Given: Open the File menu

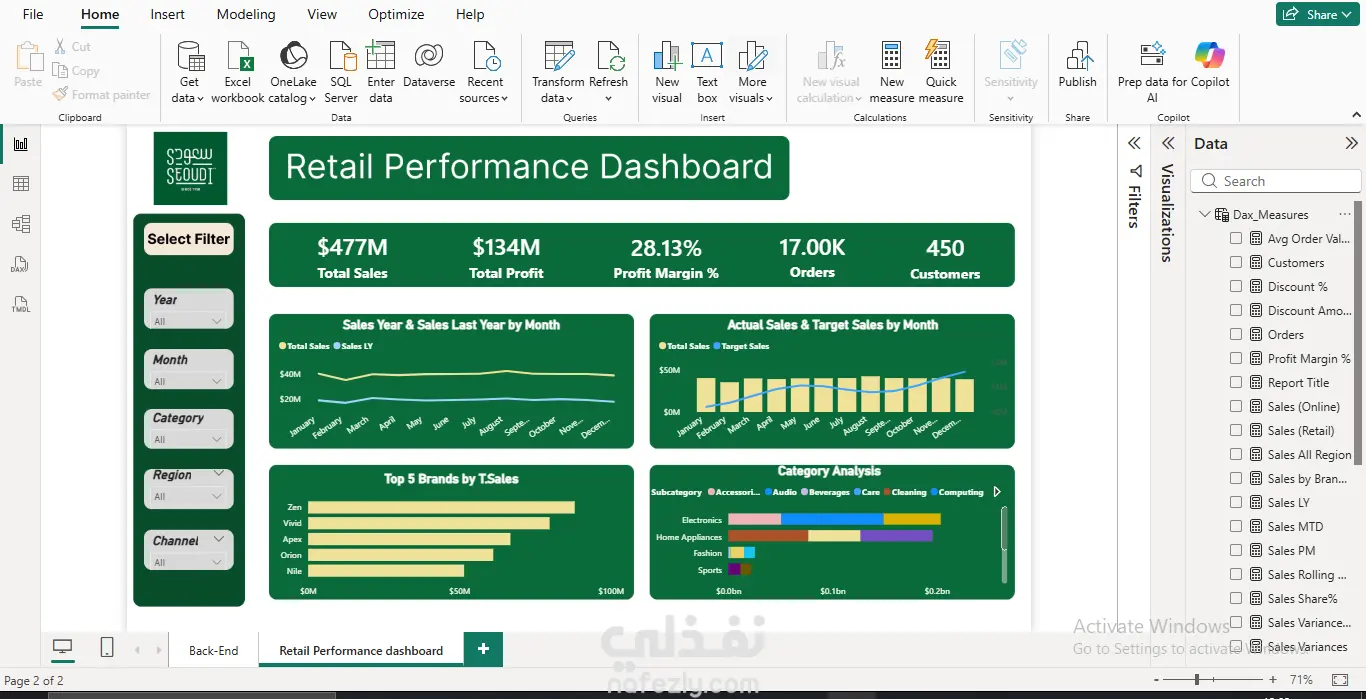Looking at the screenshot, I should coord(33,14).
